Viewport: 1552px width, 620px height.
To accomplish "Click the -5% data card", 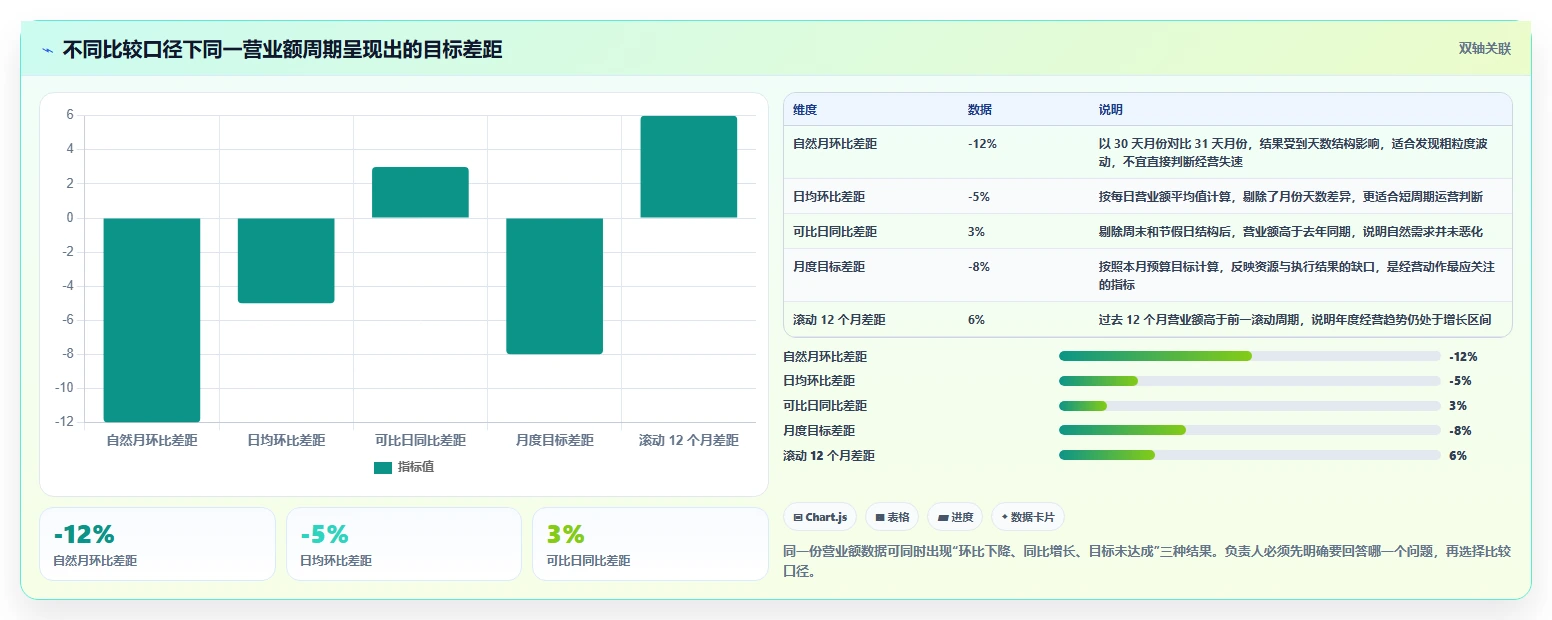I will coord(404,544).
